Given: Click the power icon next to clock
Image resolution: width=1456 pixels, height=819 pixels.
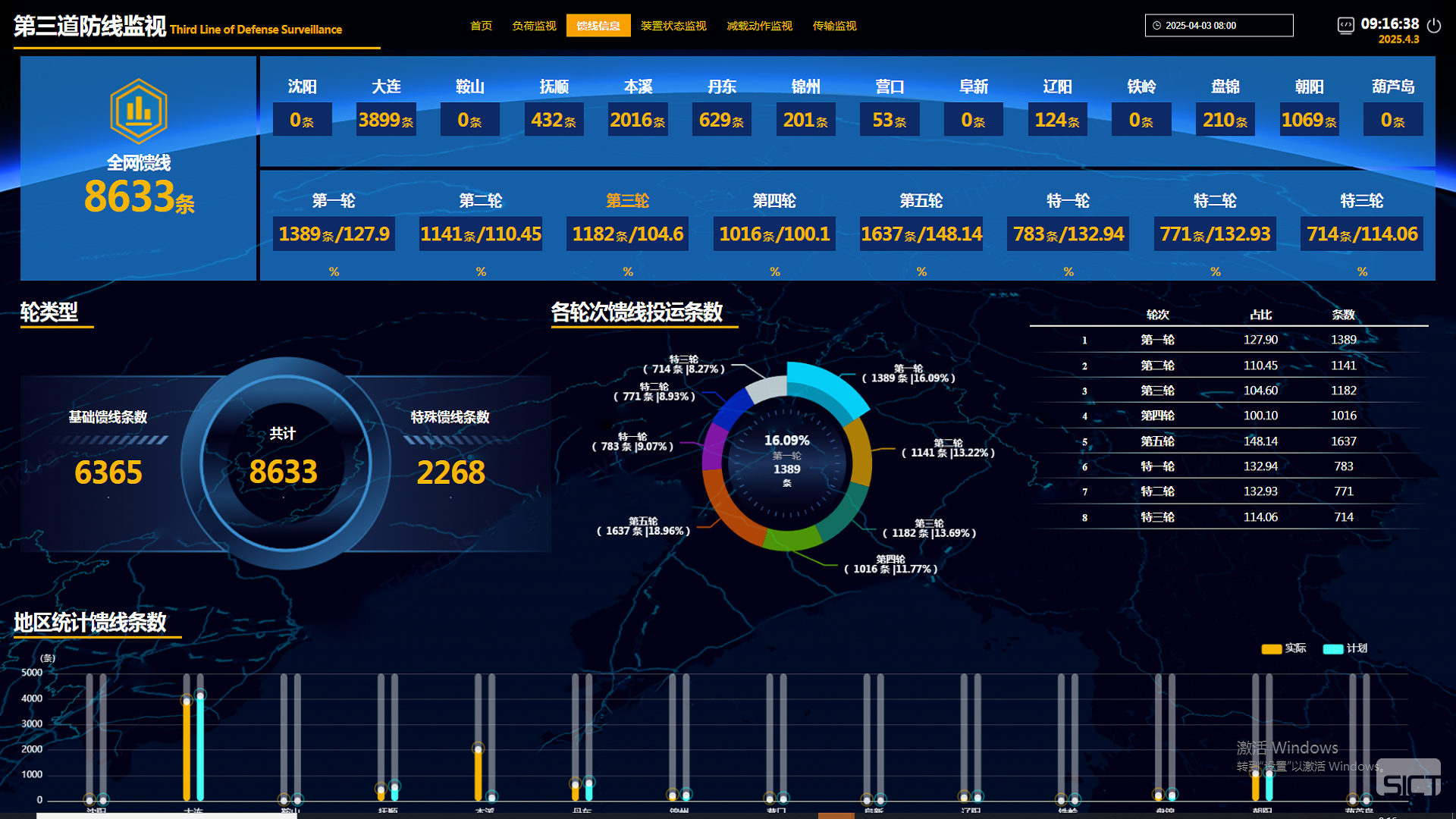Looking at the screenshot, I should tap(1433, 25).
